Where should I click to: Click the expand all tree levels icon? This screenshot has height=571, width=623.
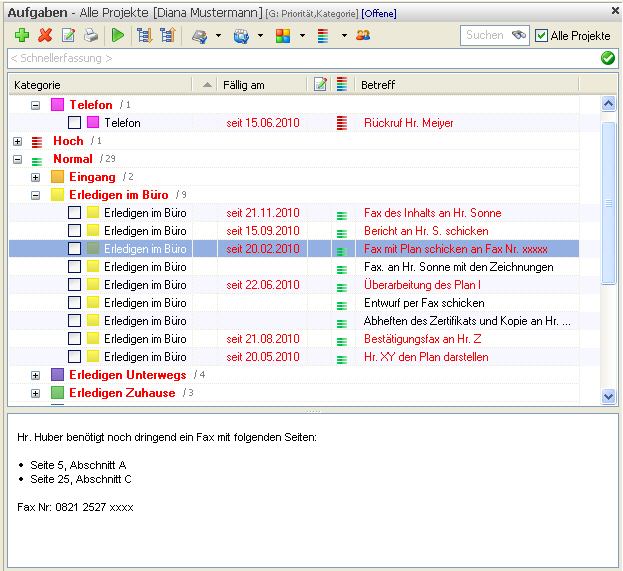[x=144, y=35]
